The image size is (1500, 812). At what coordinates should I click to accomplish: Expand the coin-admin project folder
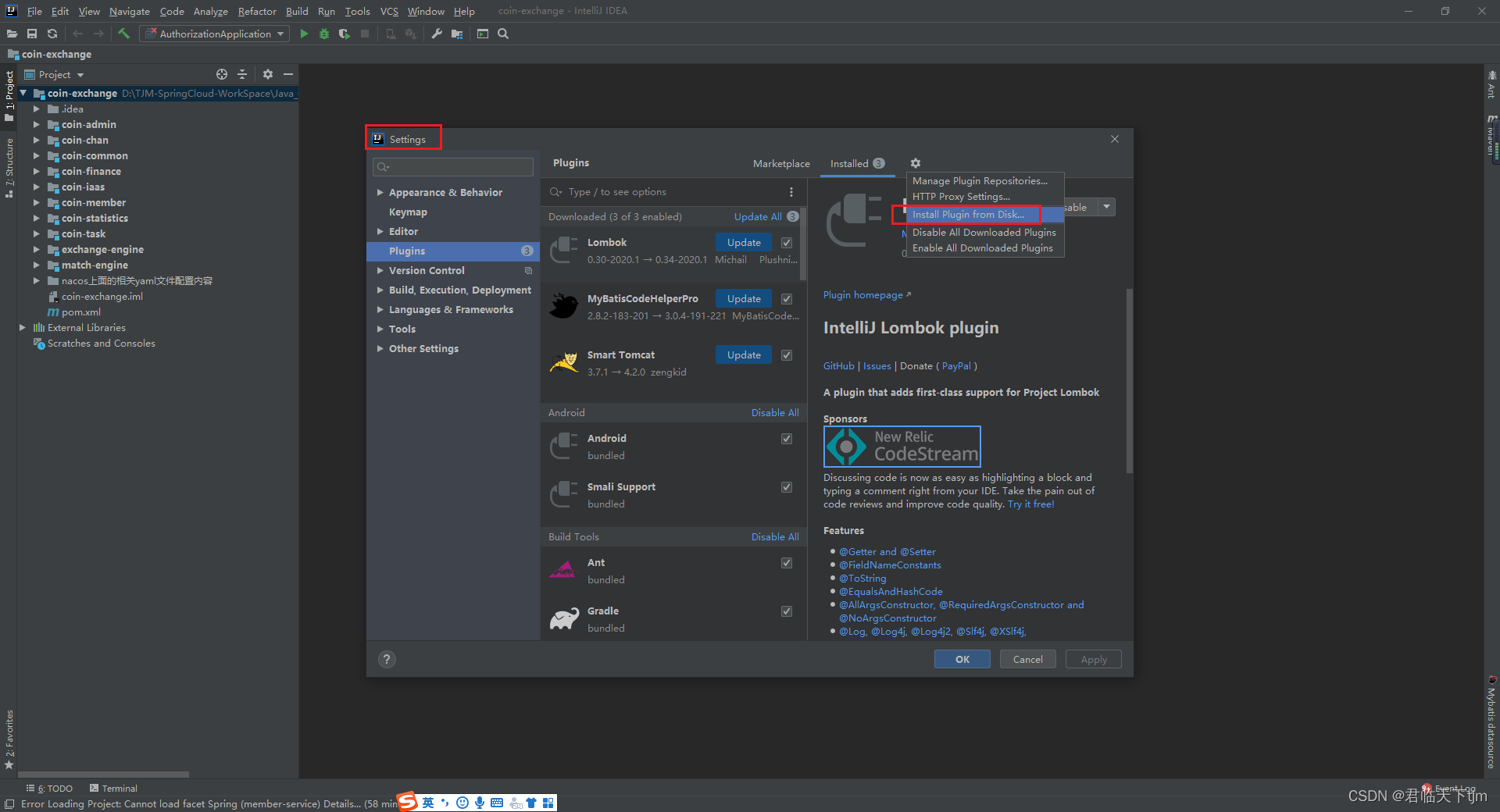[x=37, y=124]
